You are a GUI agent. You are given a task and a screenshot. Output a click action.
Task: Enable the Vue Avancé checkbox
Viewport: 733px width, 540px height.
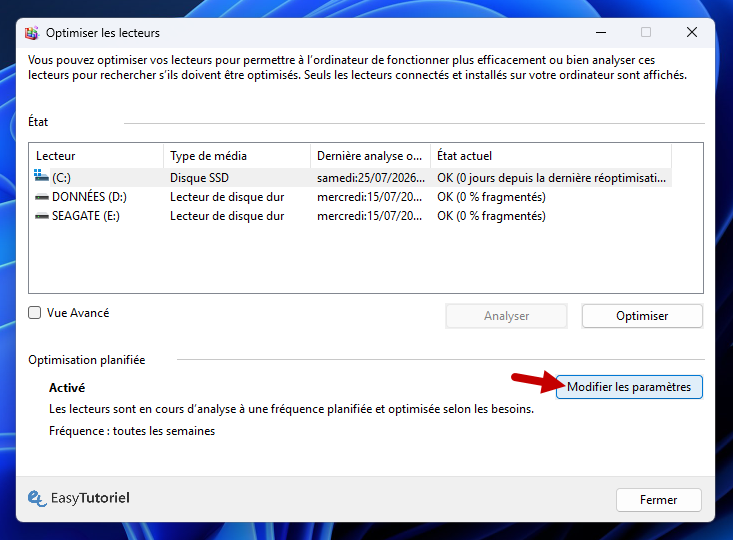point(35,313)
